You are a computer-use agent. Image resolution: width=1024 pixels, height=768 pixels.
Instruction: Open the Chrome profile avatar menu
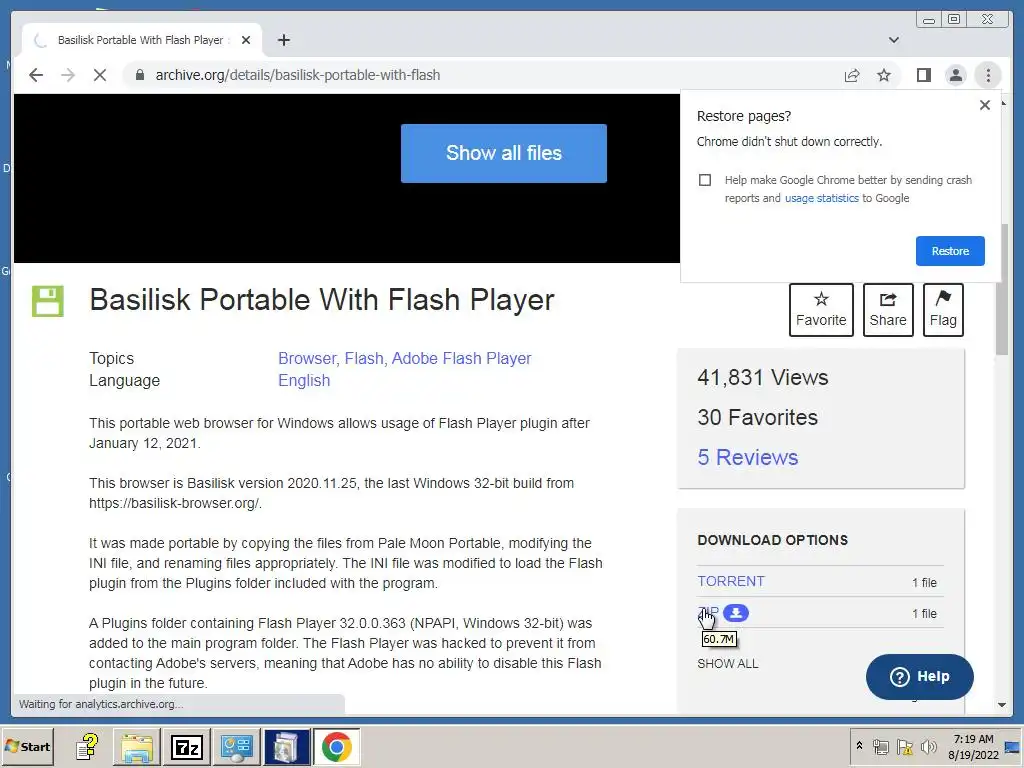point(955,75)
